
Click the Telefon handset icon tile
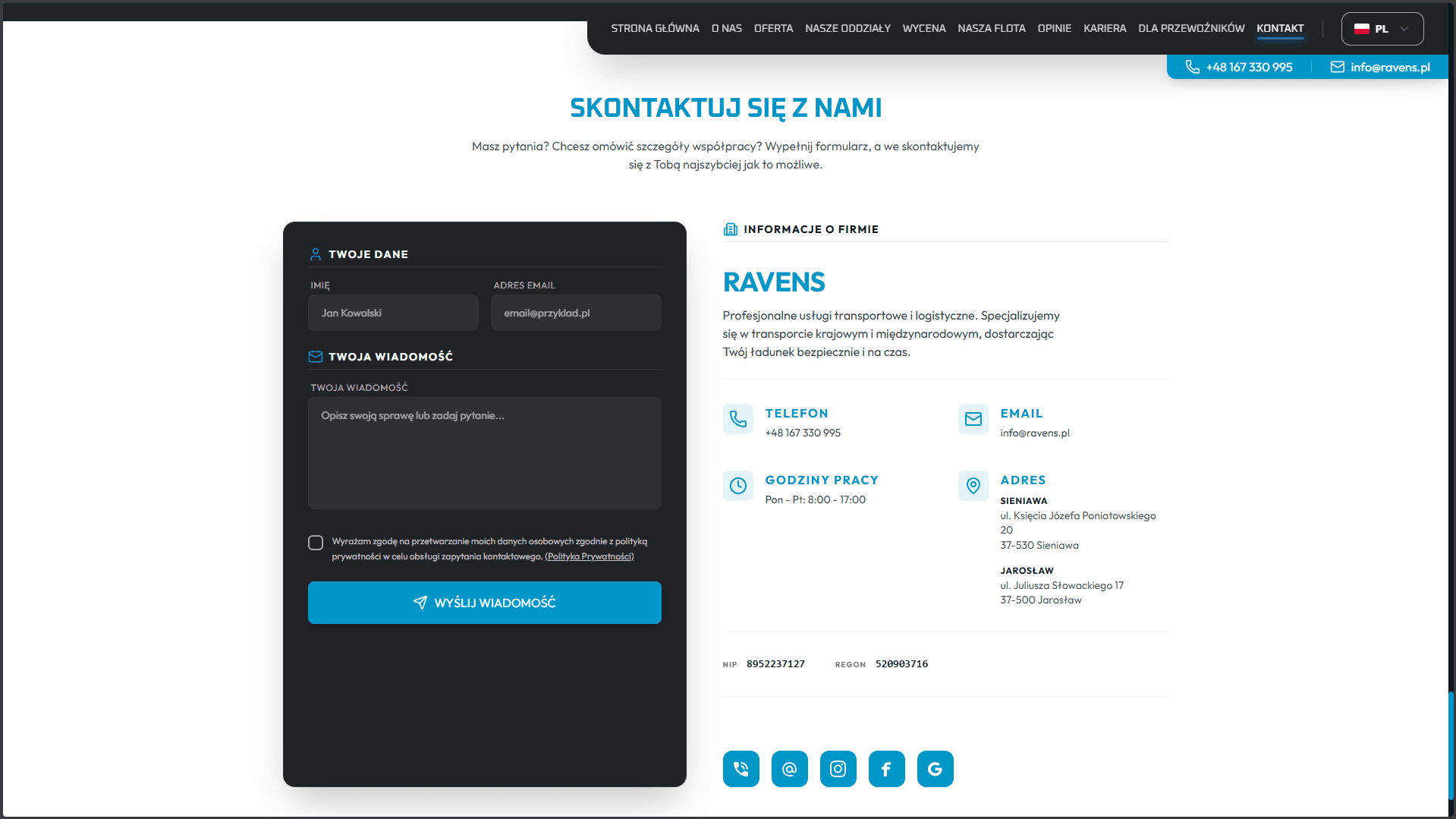click(737, 419)
